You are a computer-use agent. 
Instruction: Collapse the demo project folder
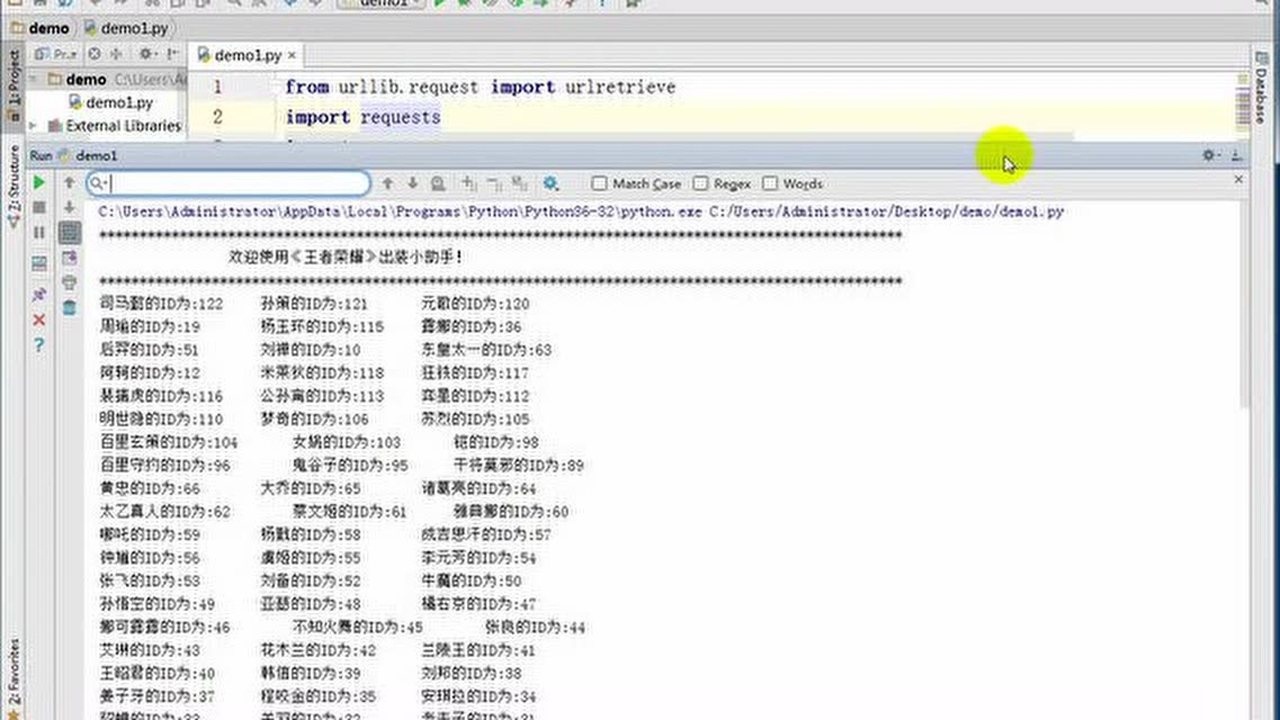(x=34, y=79)
